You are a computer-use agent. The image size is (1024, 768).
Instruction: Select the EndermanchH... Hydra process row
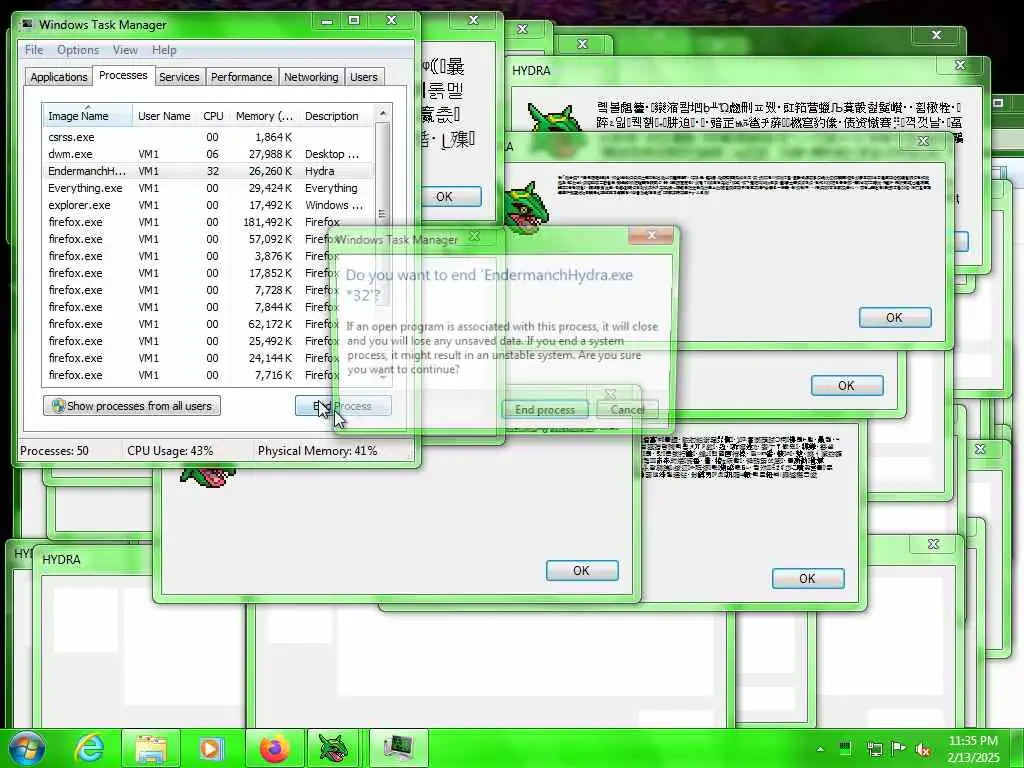[x=209, y=171]
